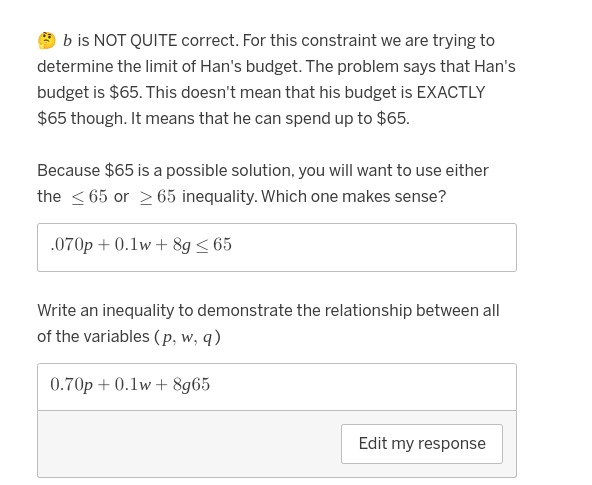The width and height of the screenshot is (592, 485).
Task: Click the thinking face emoji
Action: 46,41
